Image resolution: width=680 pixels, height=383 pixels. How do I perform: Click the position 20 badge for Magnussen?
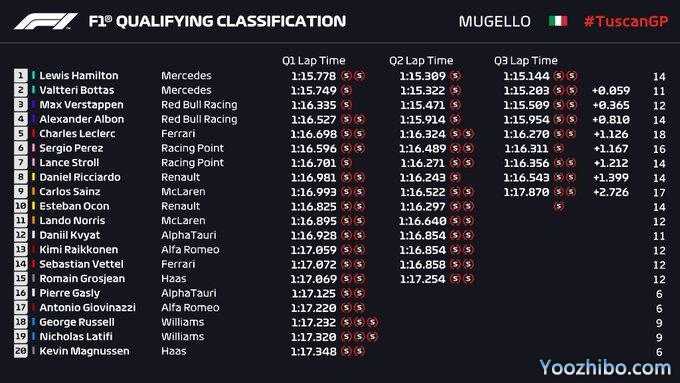point(20,351)
